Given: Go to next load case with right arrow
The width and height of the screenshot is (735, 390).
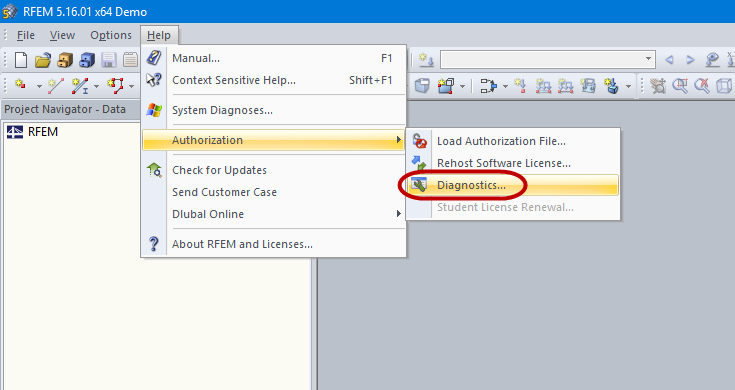Looking at the screenshot, I should pos(690,60).
